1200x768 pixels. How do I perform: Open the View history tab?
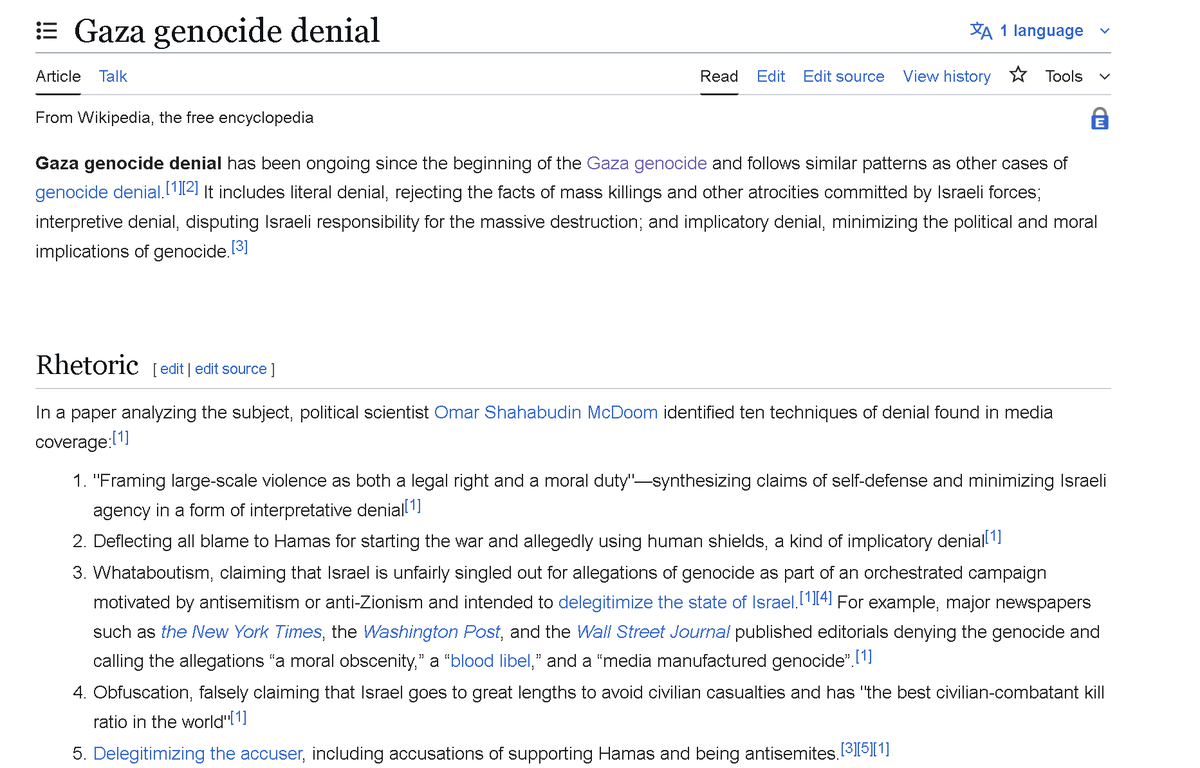click(x=947, y=76)
